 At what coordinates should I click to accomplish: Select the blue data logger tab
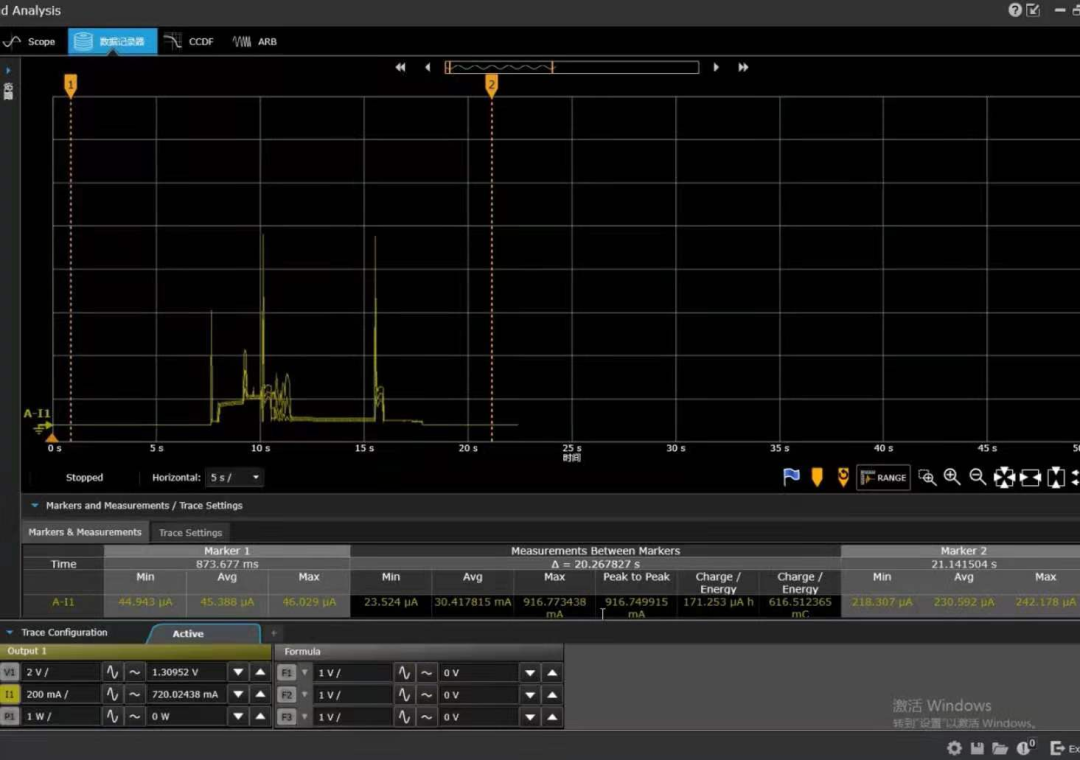112,41
